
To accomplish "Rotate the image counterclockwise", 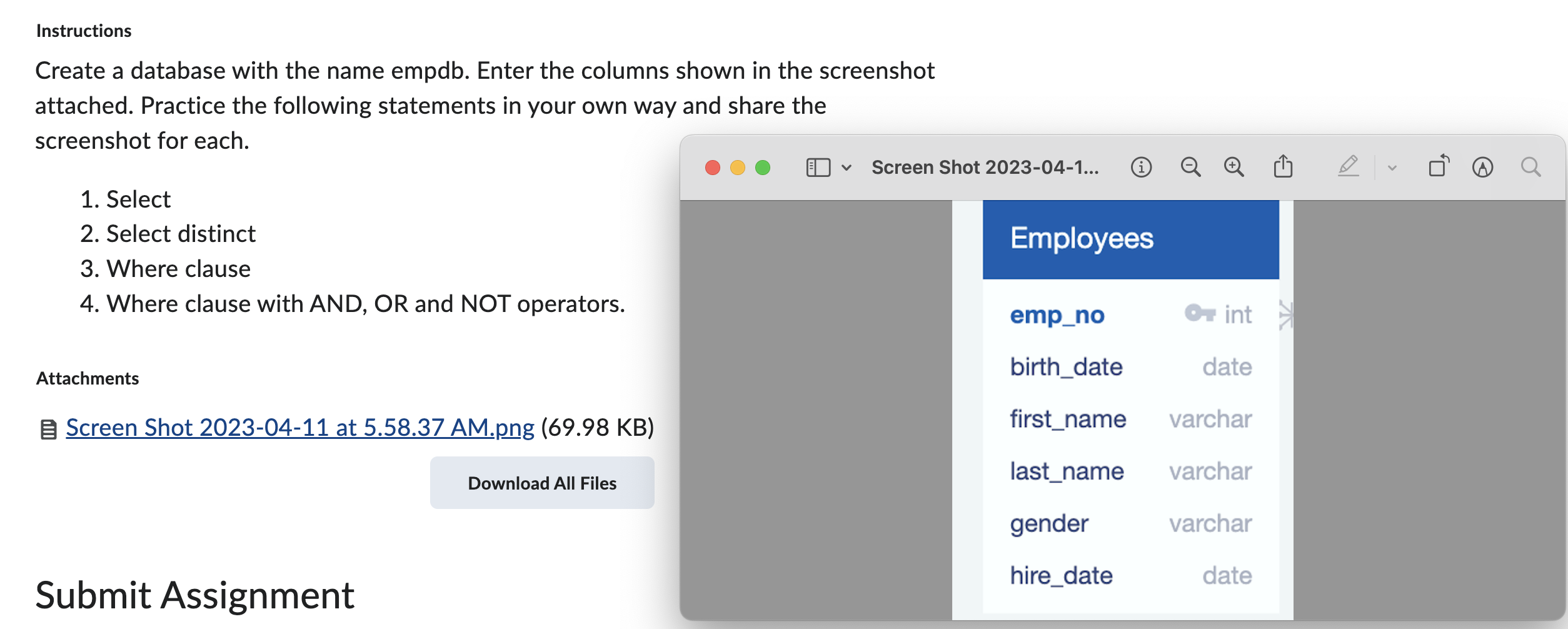I will 1439,165.
